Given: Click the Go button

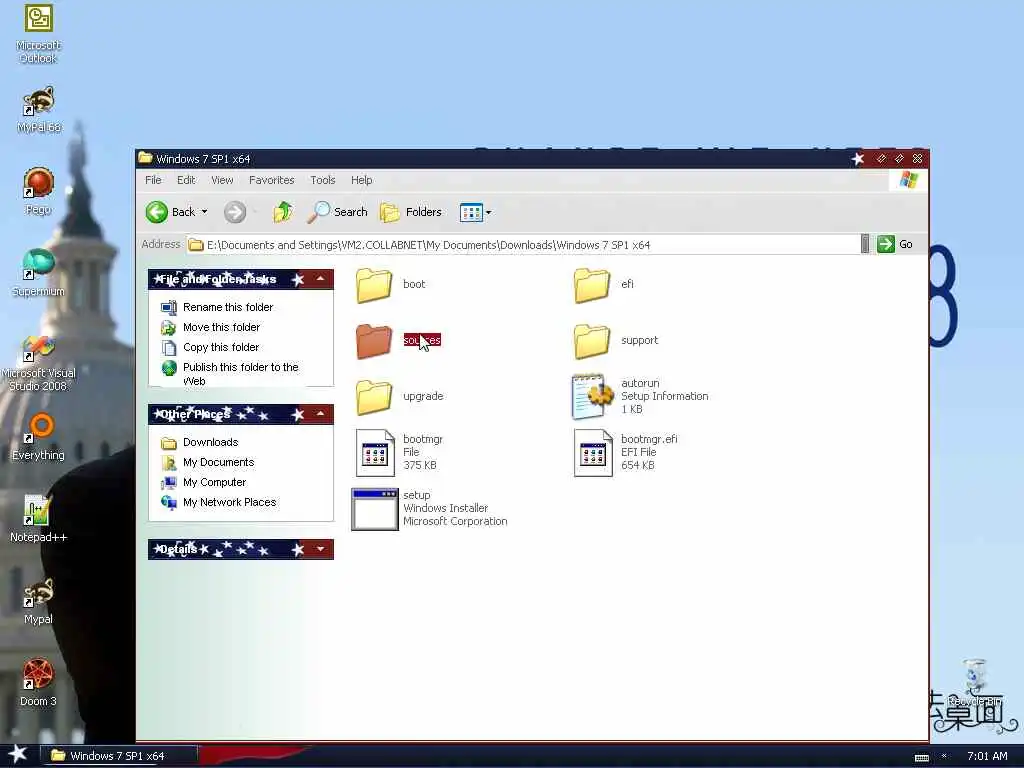Looking at the screenshot, I should [896, 244].
